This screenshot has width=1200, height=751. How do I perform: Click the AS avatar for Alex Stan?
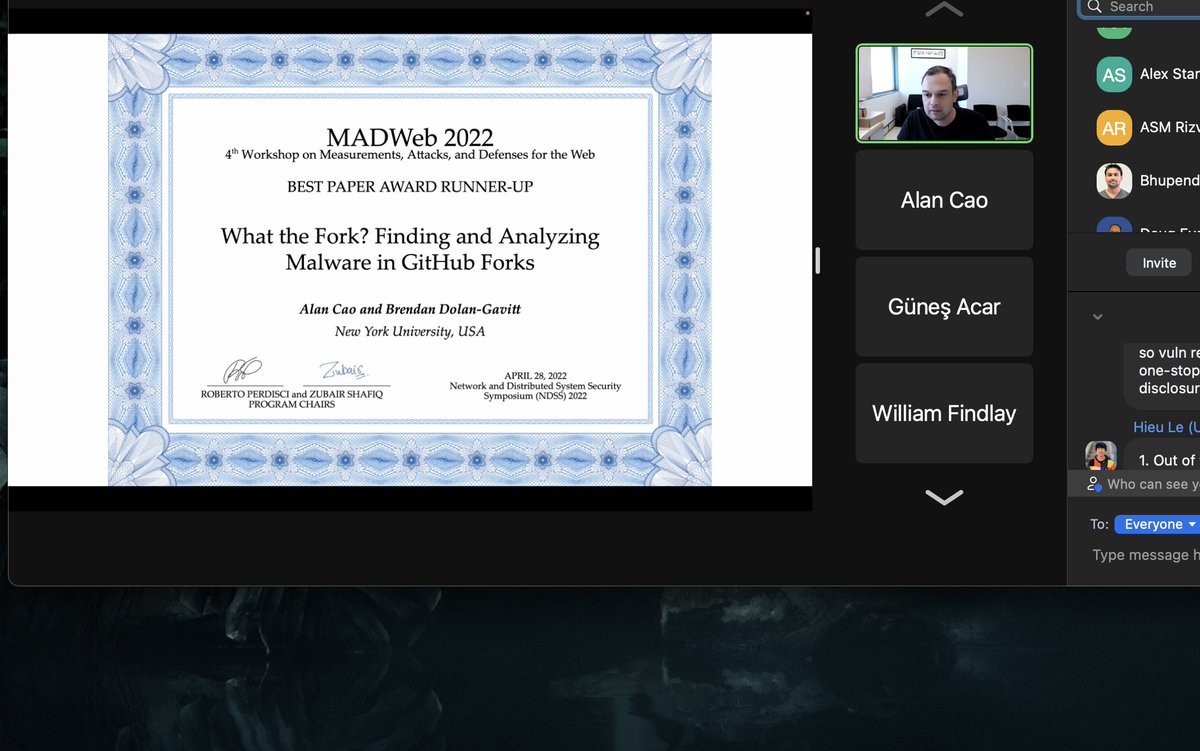coord(1114,75)
